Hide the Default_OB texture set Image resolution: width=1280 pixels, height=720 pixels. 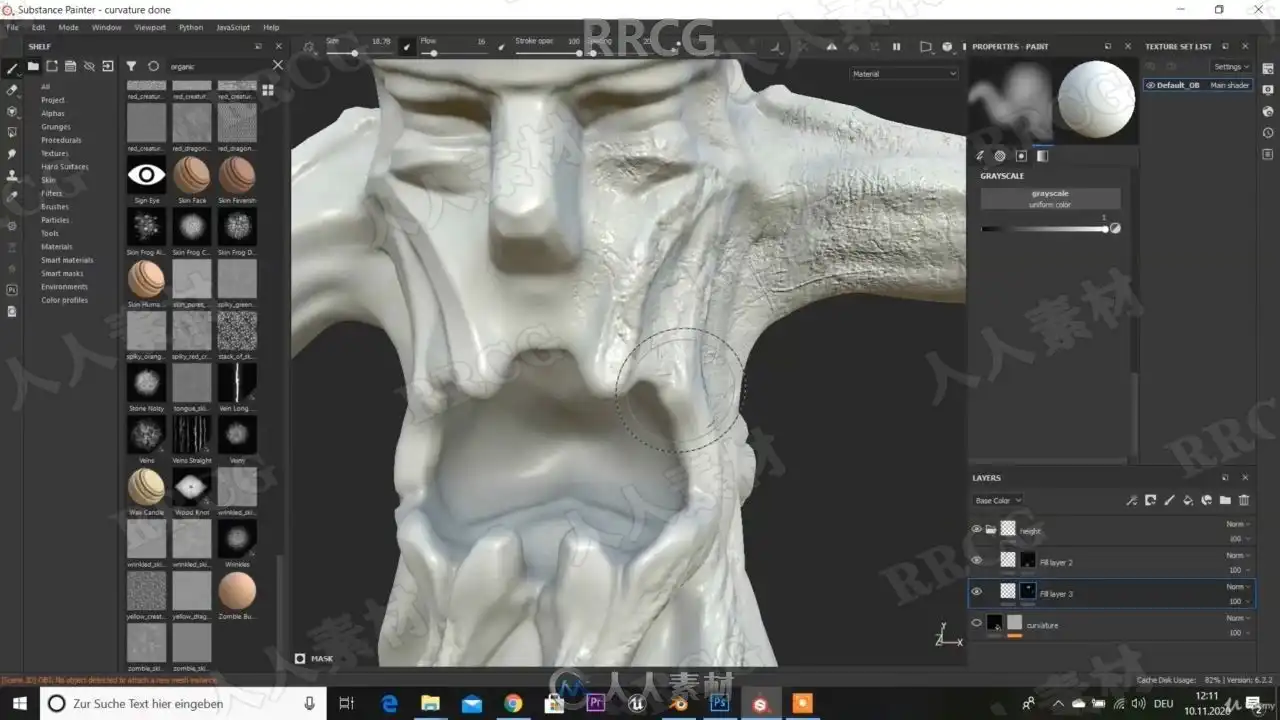point(1151,86)
